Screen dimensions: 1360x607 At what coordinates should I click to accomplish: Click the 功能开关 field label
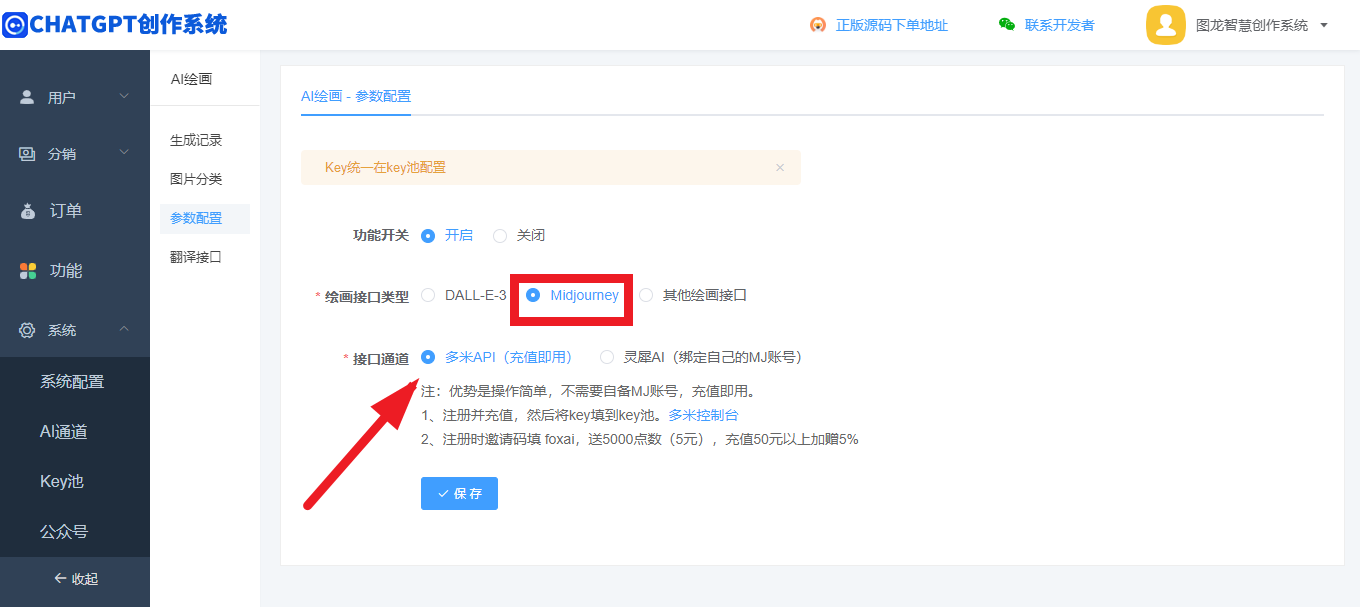(381, 236)
